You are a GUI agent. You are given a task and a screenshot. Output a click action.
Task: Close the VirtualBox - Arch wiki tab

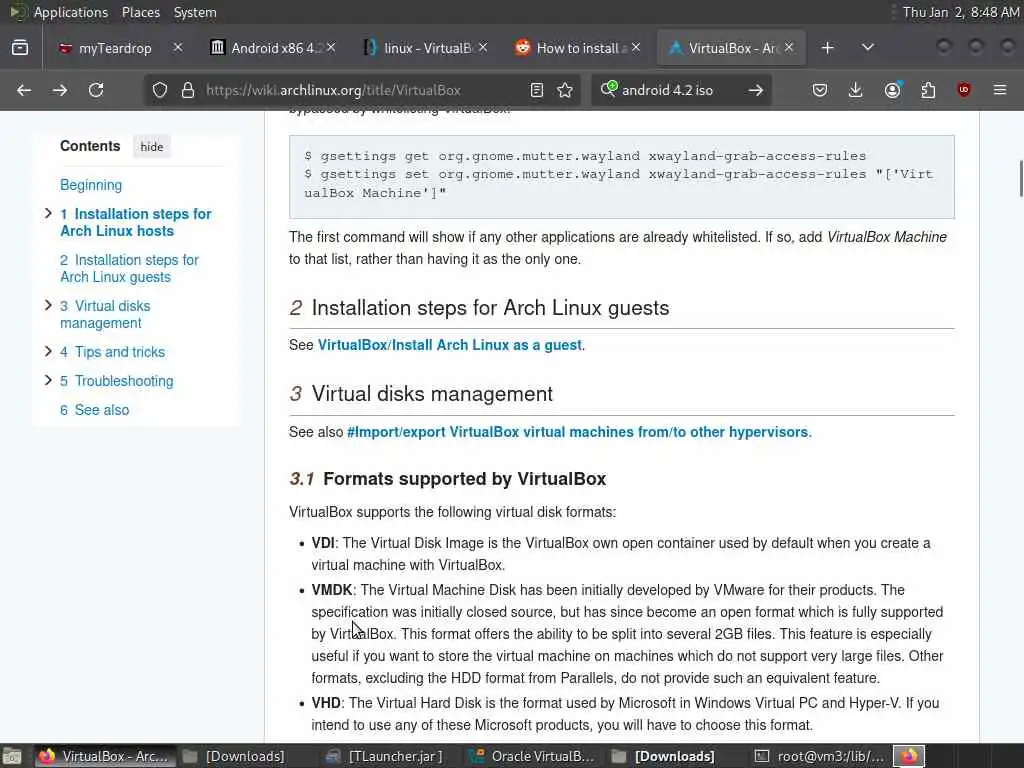(789, 48)
